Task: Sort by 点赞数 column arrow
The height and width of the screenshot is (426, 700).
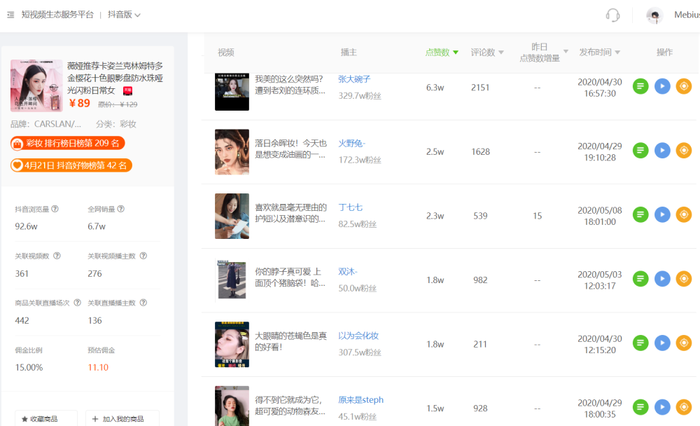Action: click(455, 52)
